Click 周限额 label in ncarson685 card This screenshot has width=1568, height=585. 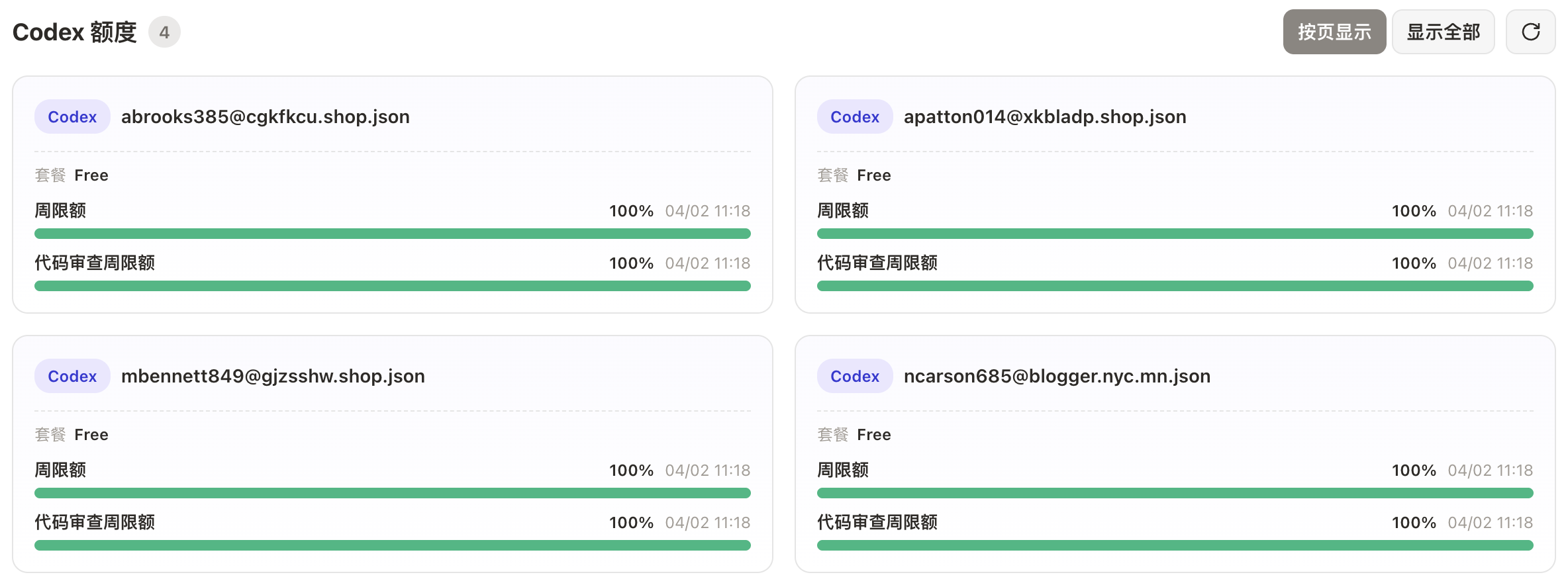click(843, 470)
